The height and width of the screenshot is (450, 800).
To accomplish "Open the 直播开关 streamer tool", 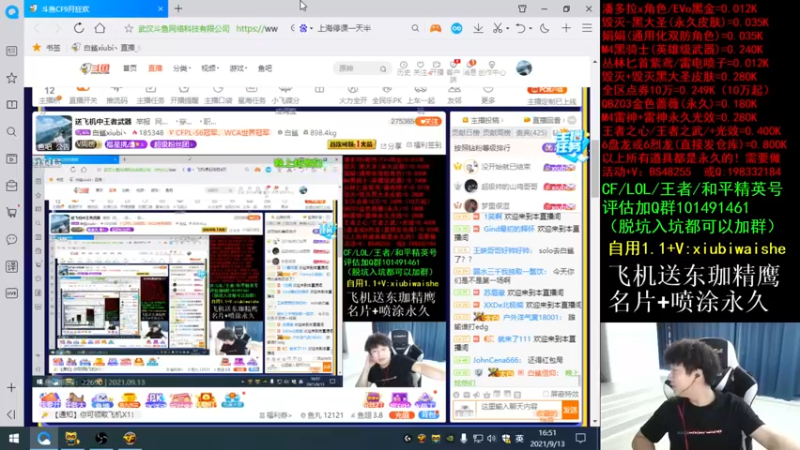I will (83, 95).
